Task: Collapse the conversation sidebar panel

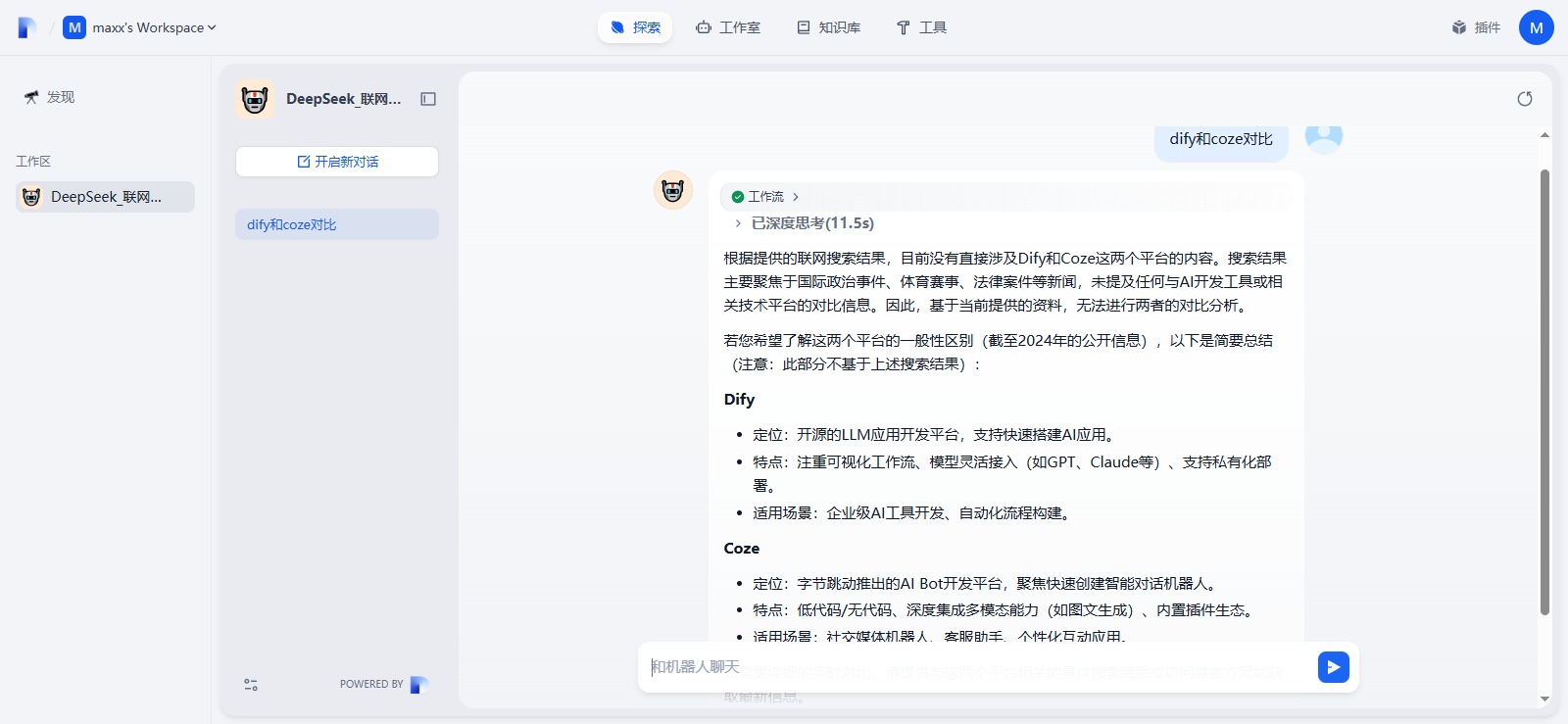Action: tap(428, 99)
